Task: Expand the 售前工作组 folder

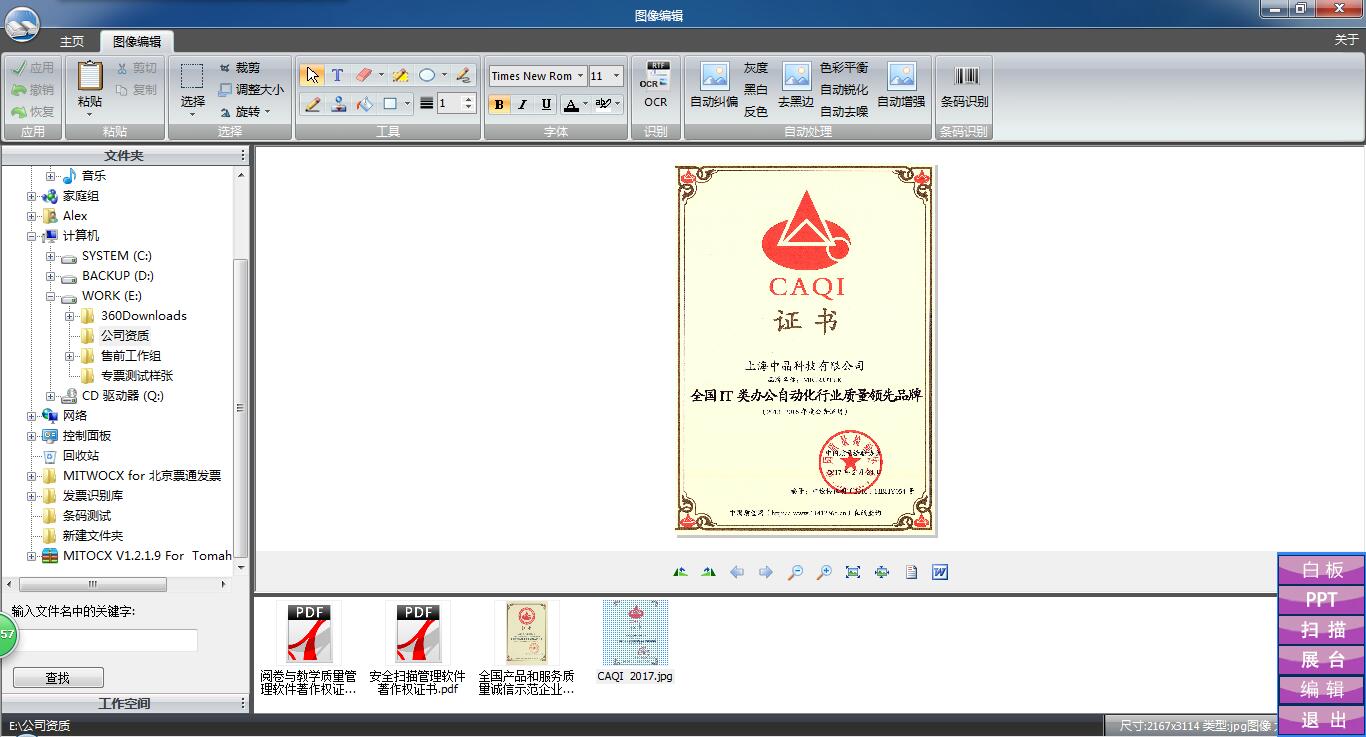Action: pyautogui.click(x=69, y=356)
